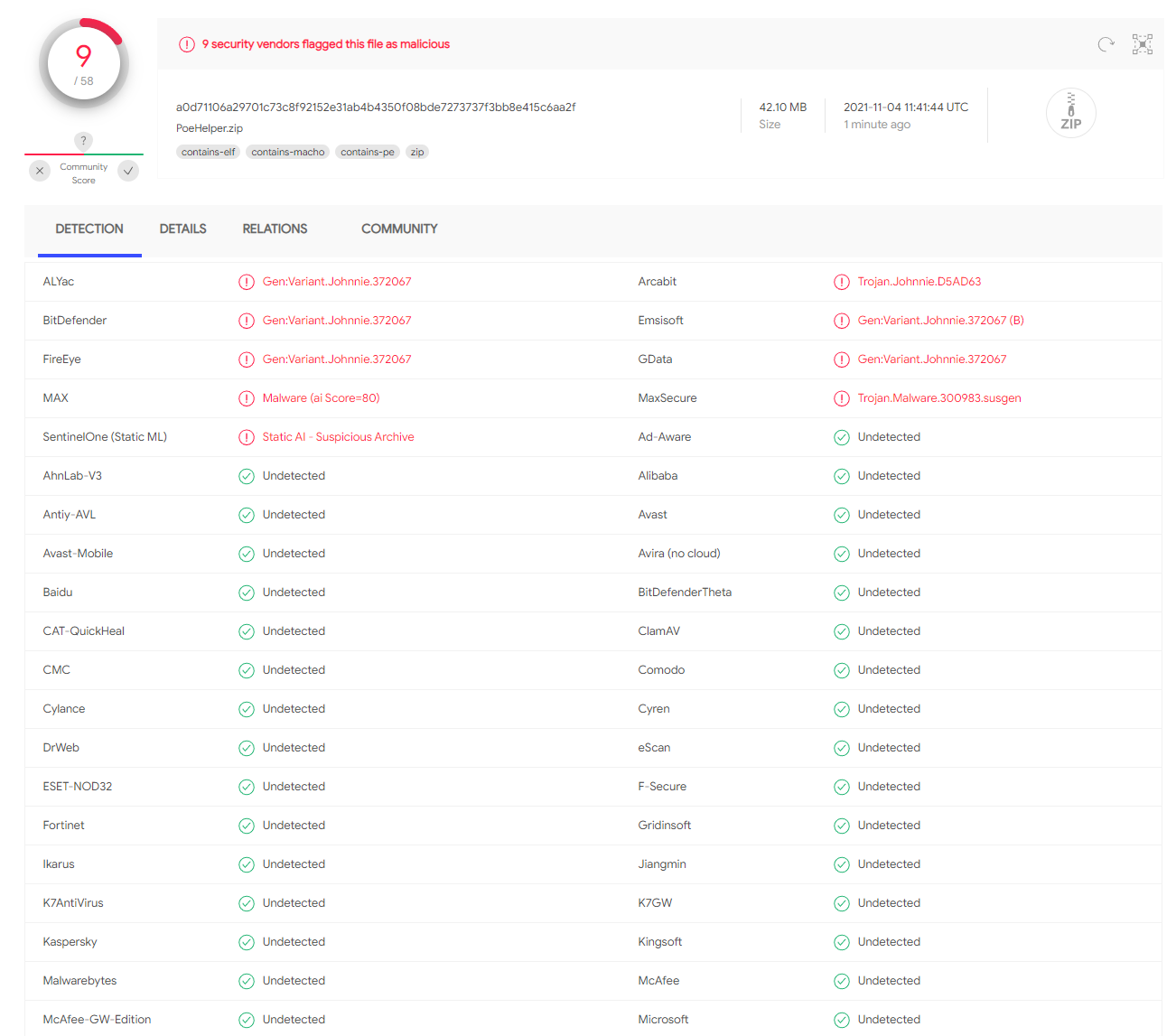The image size is (1176, 1036).
Task: Open the RELATIONS tab
Action: click(275, 229)
